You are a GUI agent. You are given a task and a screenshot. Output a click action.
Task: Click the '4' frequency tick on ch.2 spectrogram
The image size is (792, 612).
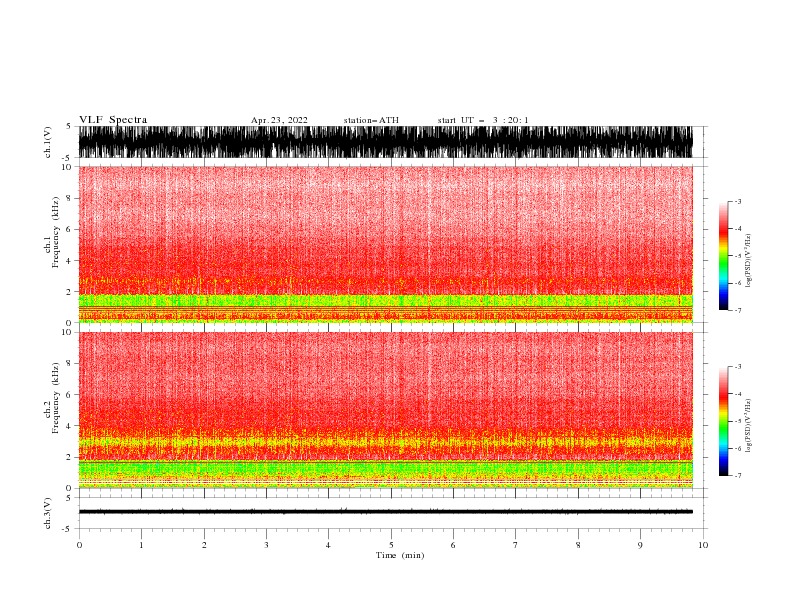click(x=70, y=426)
